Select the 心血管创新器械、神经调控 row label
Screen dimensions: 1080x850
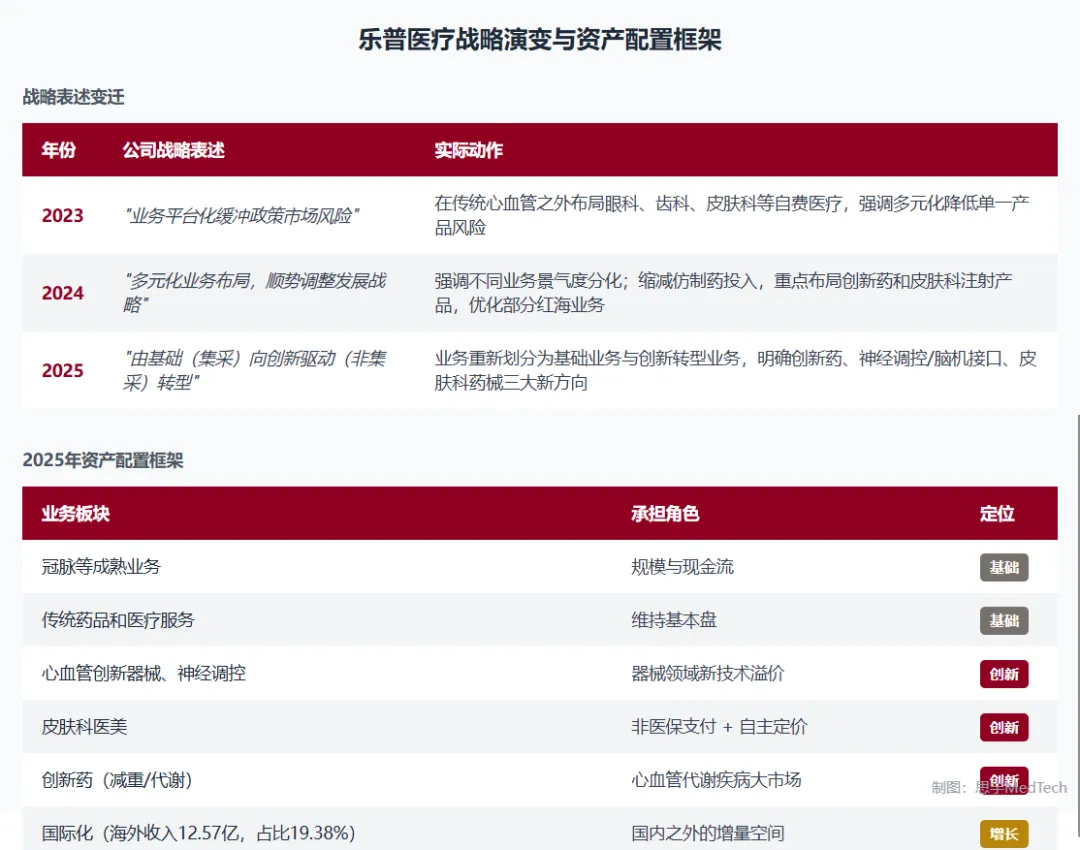143,674
